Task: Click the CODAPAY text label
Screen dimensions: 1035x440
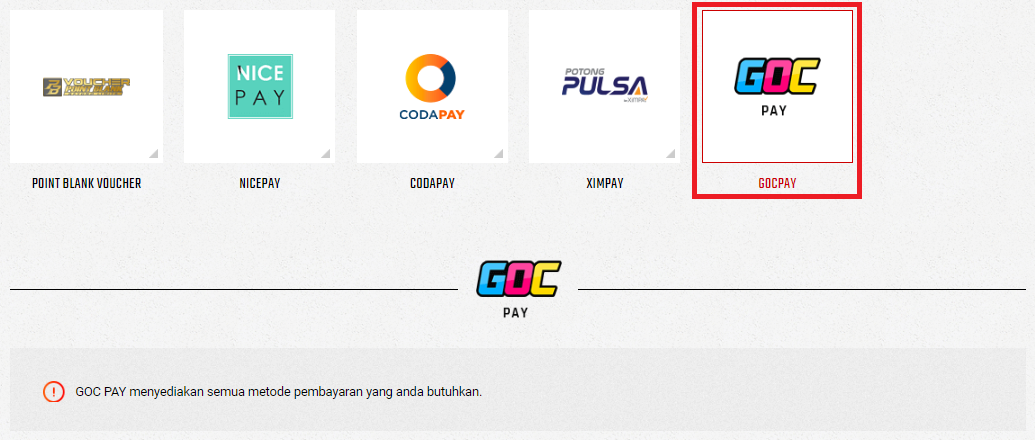Action: point(432,183)
